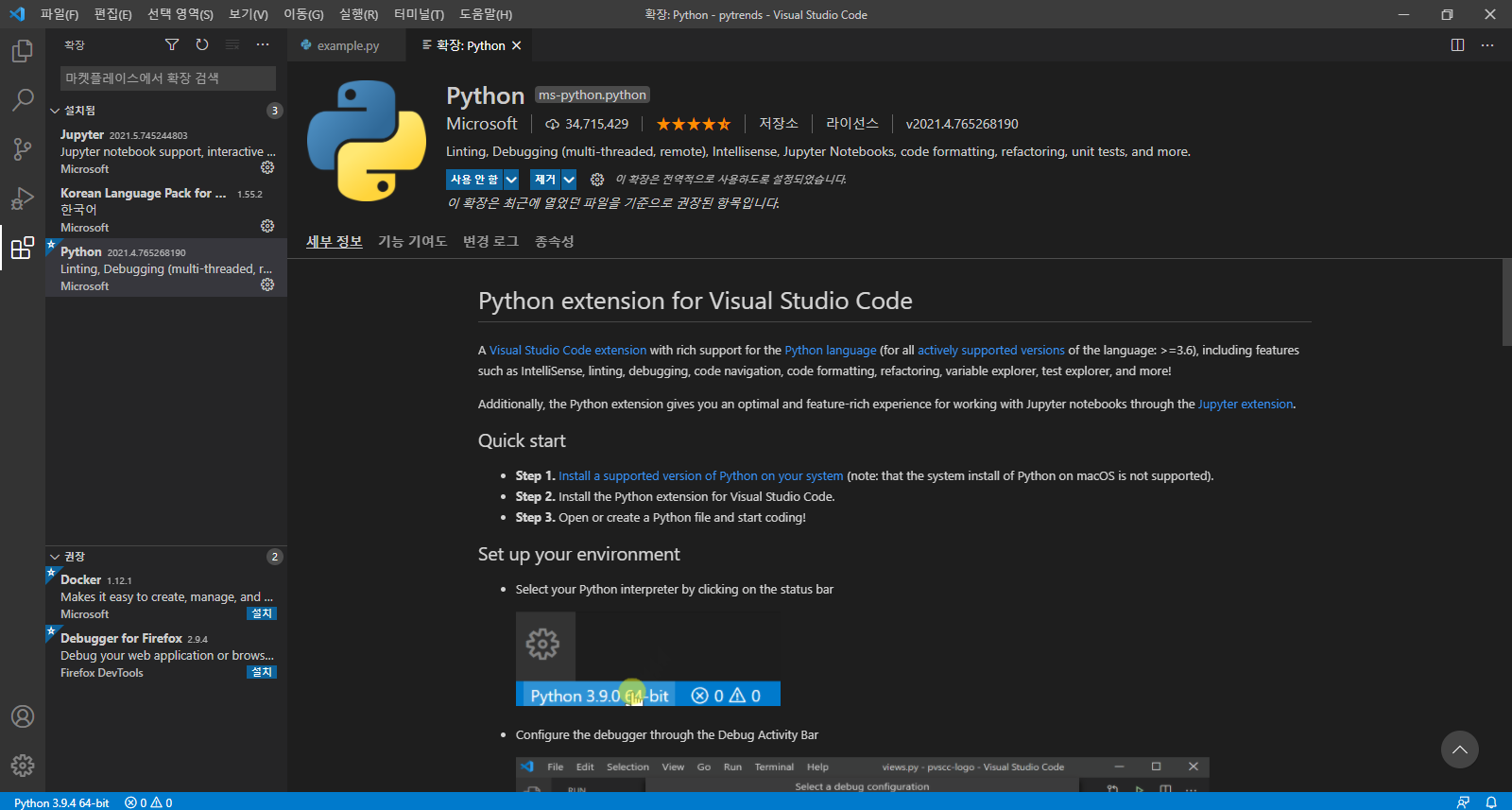Select the 변경 로그 tab

pos(490,241)
